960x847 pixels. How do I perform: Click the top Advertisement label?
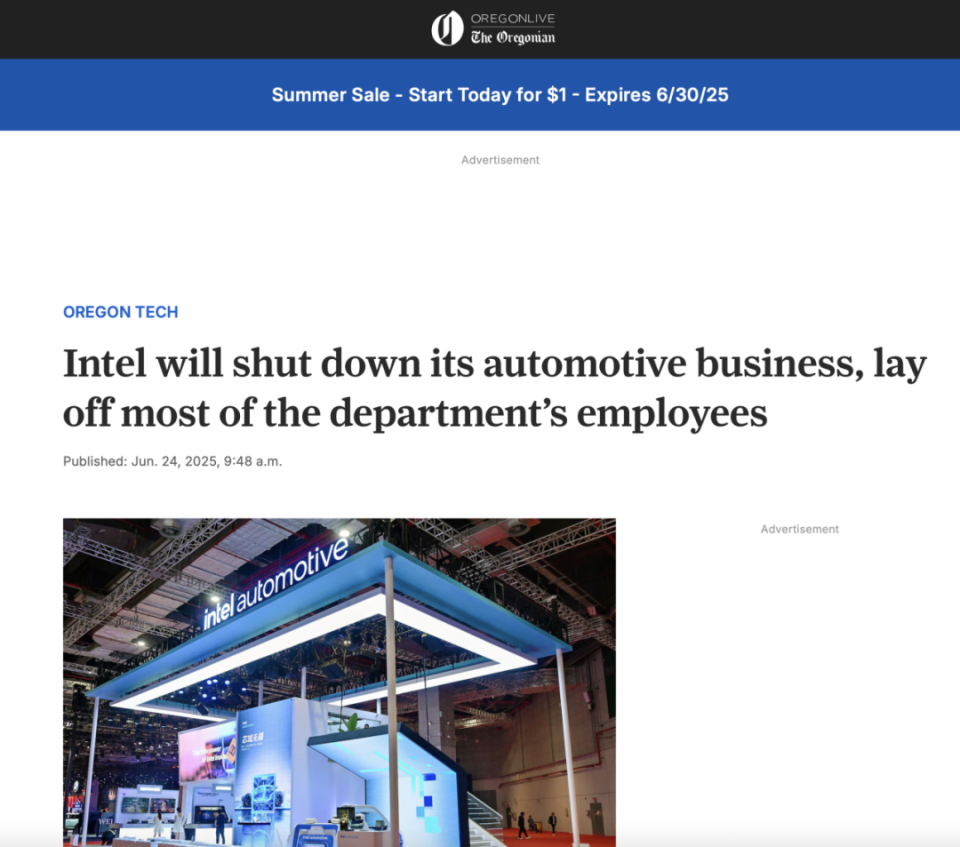point(500,160)
